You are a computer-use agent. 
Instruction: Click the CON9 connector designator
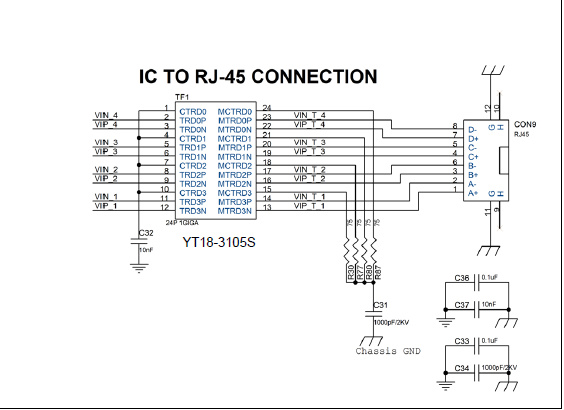[525, 124]
